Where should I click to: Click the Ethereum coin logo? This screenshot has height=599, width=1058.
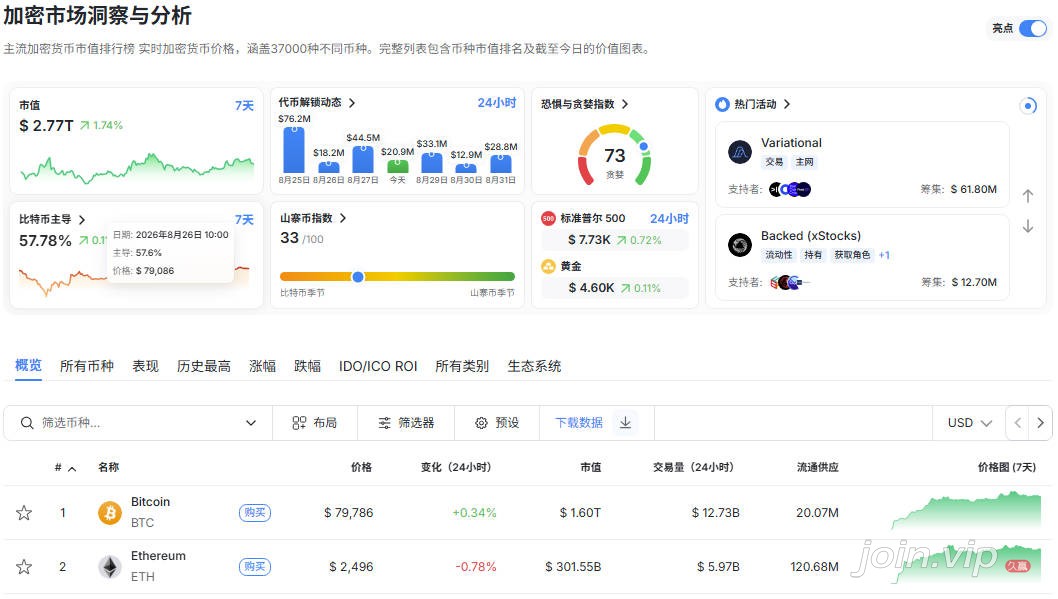110,567
